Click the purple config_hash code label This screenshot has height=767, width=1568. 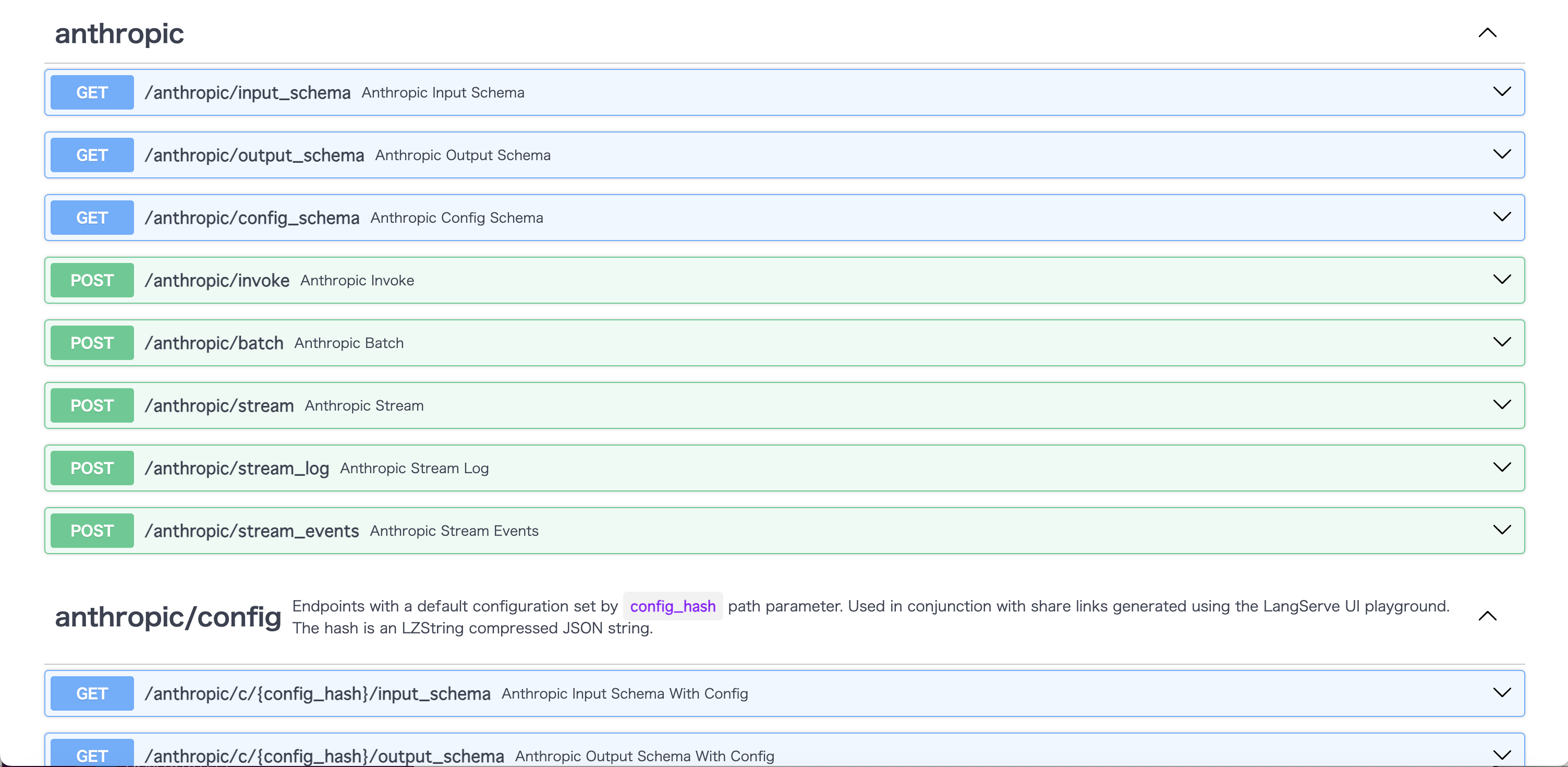673,606
